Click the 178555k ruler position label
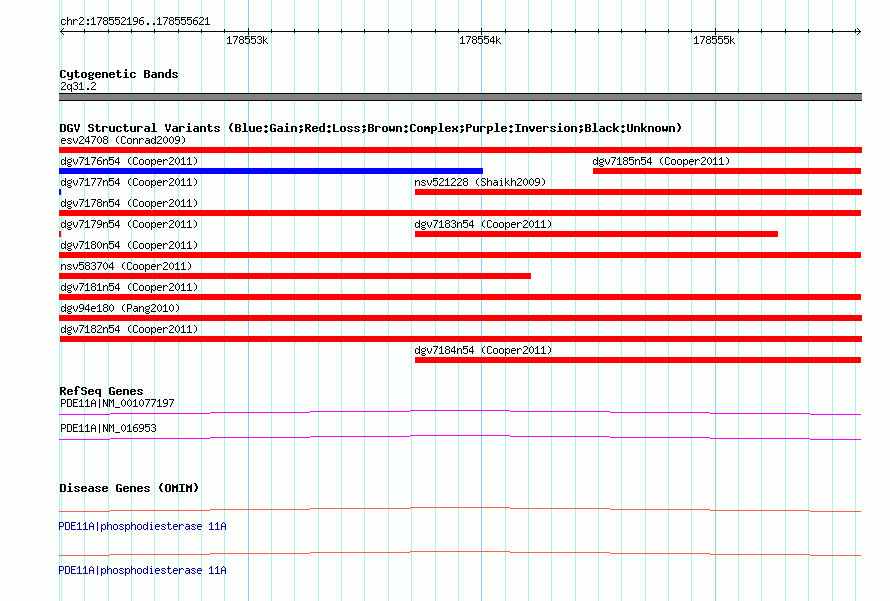This screenshot has width=890, height=601. (714, 40)
